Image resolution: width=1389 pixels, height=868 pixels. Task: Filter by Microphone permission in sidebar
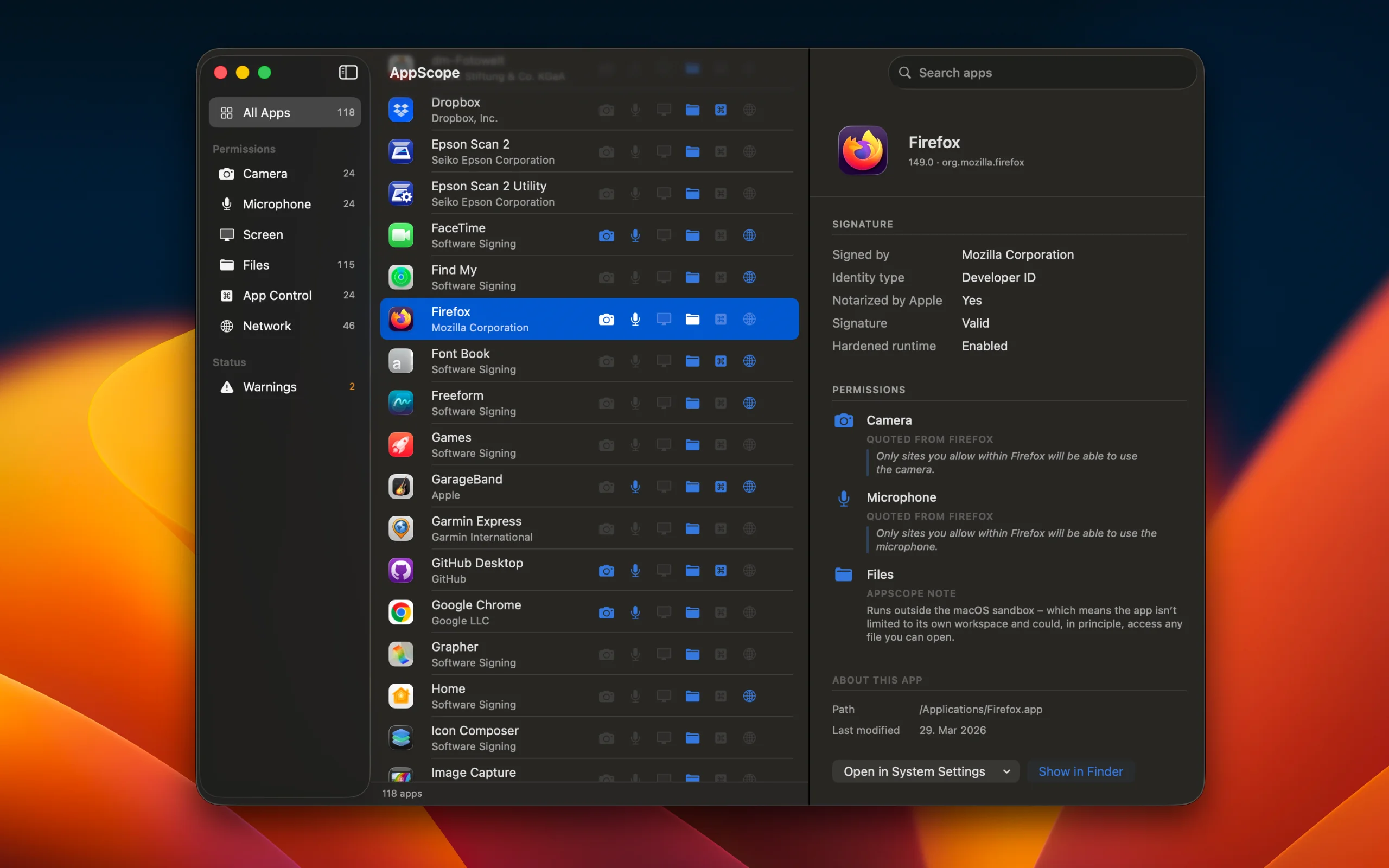click(285, 204)
